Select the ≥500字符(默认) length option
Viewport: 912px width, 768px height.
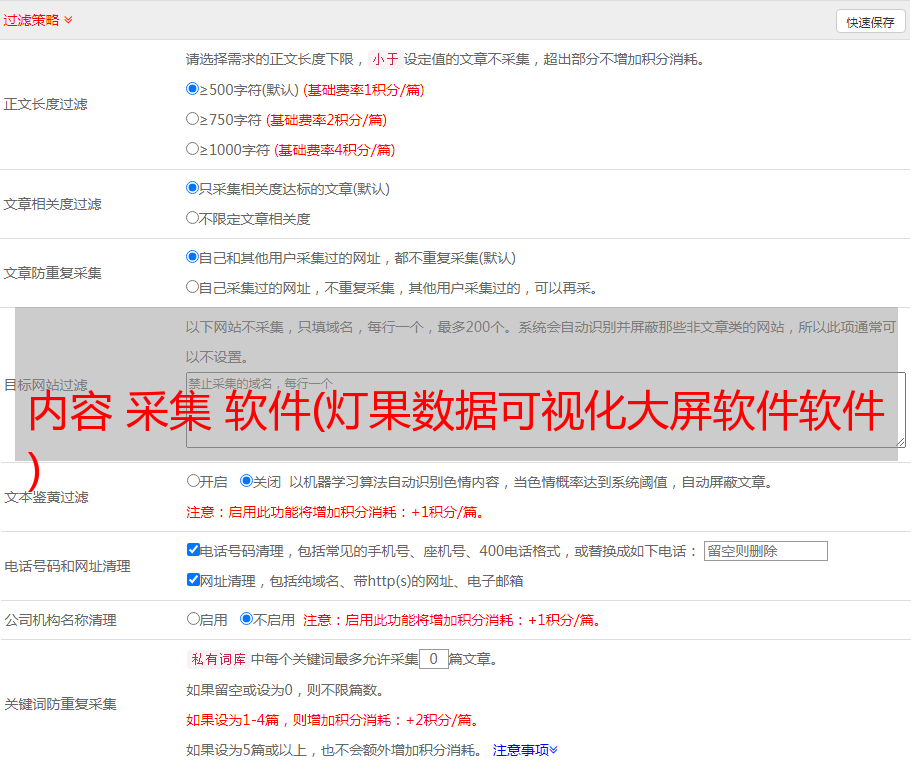coord(193,89)
